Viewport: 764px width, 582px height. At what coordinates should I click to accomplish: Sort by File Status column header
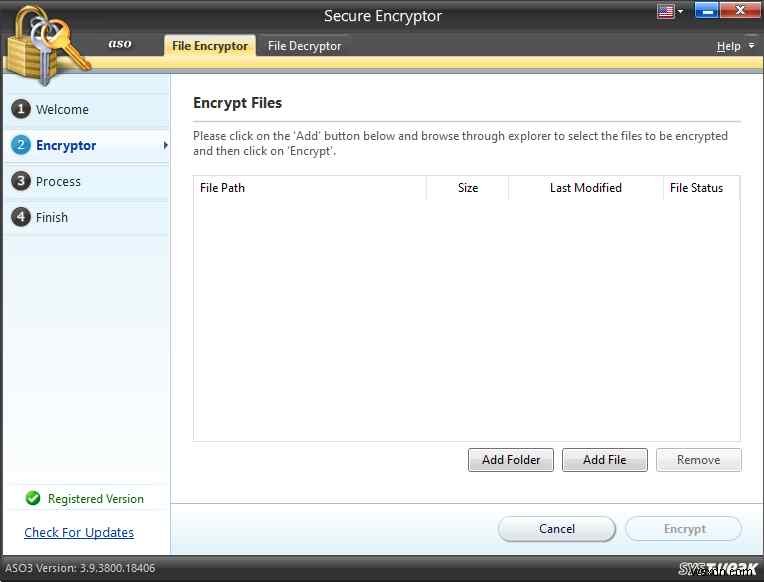click(x=702, y=188)
